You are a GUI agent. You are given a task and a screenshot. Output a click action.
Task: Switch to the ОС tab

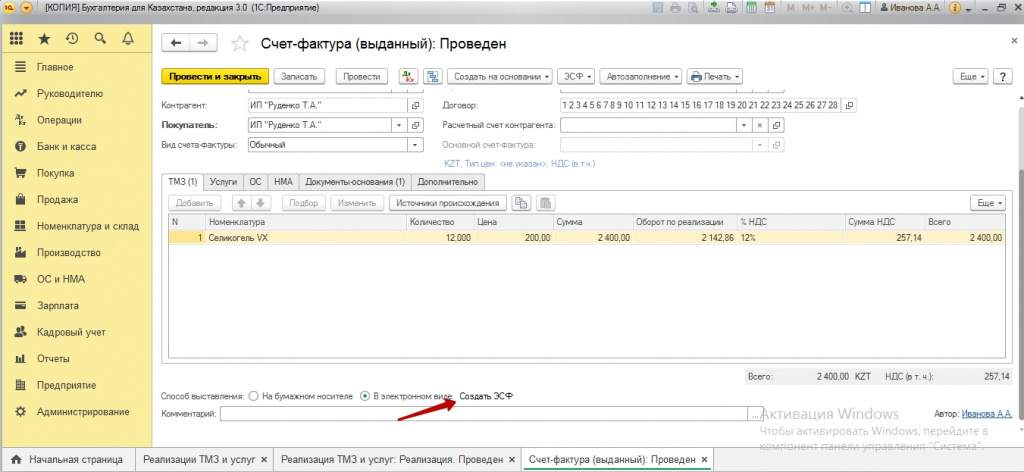tap(255, 182)
